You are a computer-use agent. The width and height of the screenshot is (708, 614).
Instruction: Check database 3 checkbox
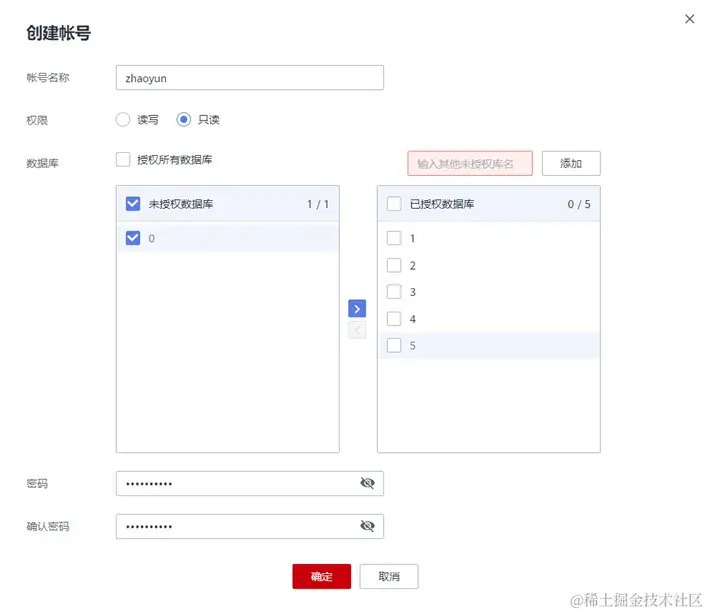[394, 292]
